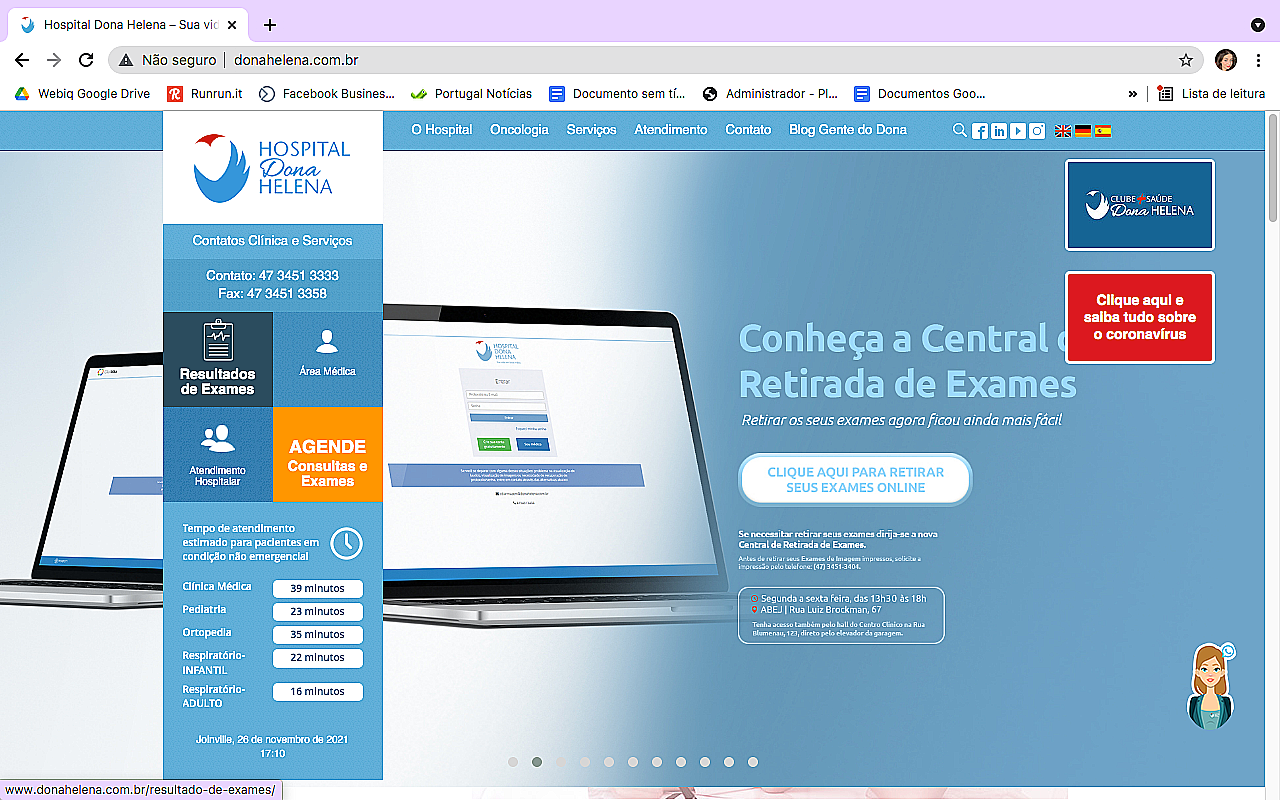
Task: Click Respiratório-ADULTO 16 minutos value
Action: coord(318,691)
